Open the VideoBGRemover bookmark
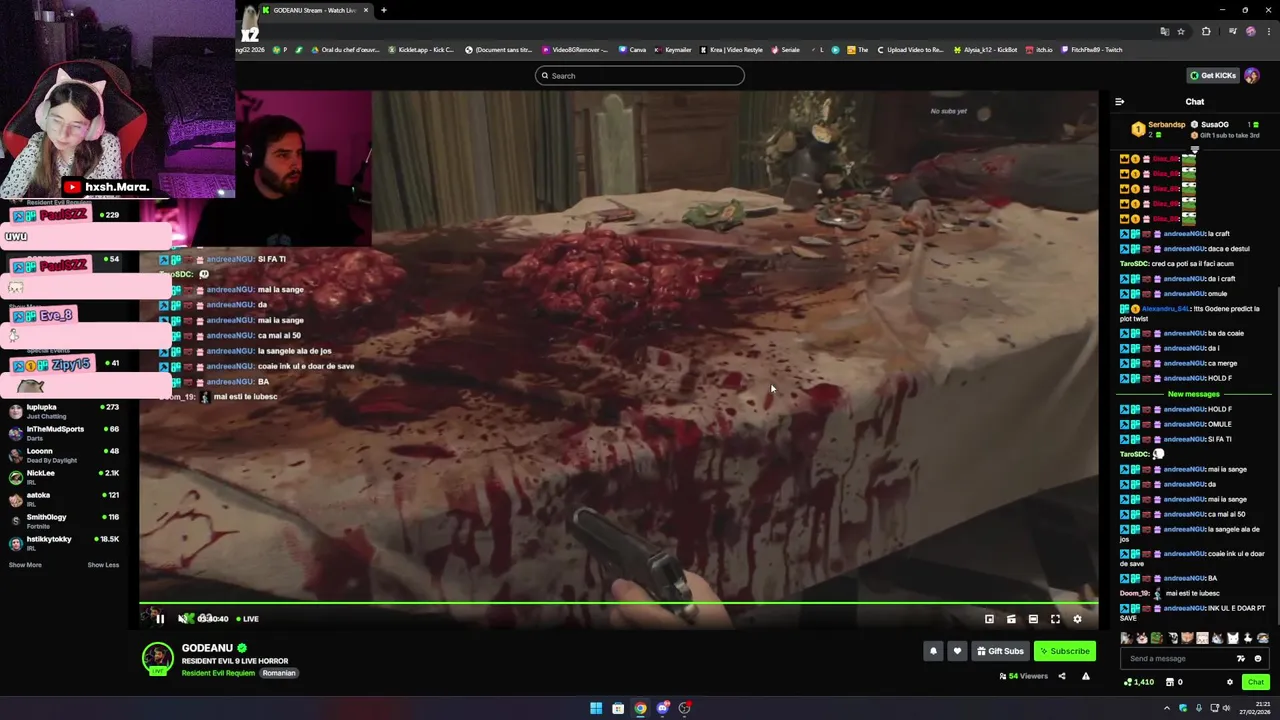 tap(575, 50)
